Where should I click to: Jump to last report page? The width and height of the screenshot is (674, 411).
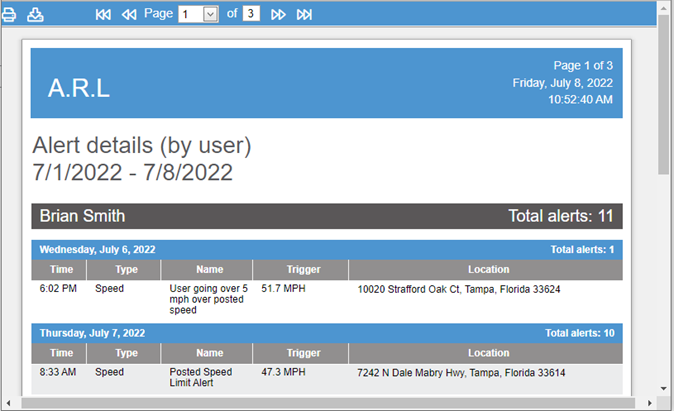(304, 14)
